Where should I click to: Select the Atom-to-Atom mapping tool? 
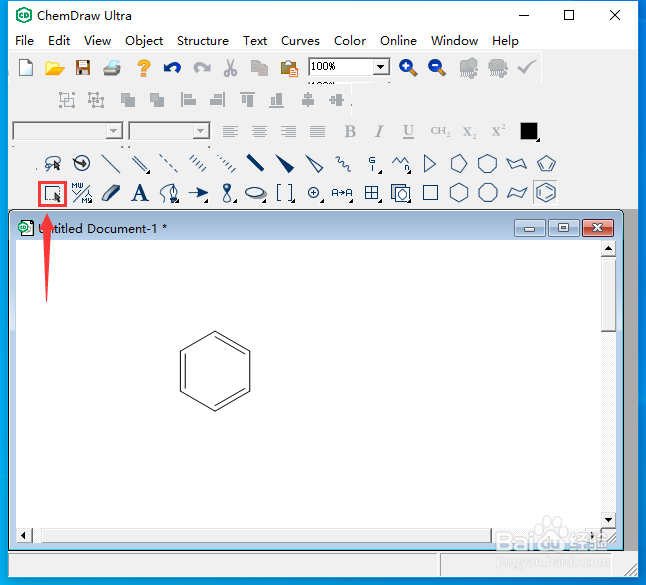click(342, 193)
